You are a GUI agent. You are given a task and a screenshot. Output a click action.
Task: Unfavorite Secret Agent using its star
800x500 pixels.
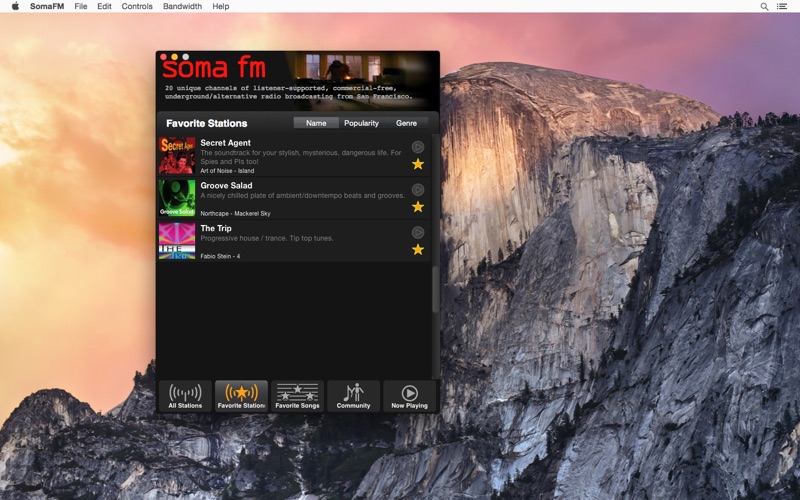418,164
